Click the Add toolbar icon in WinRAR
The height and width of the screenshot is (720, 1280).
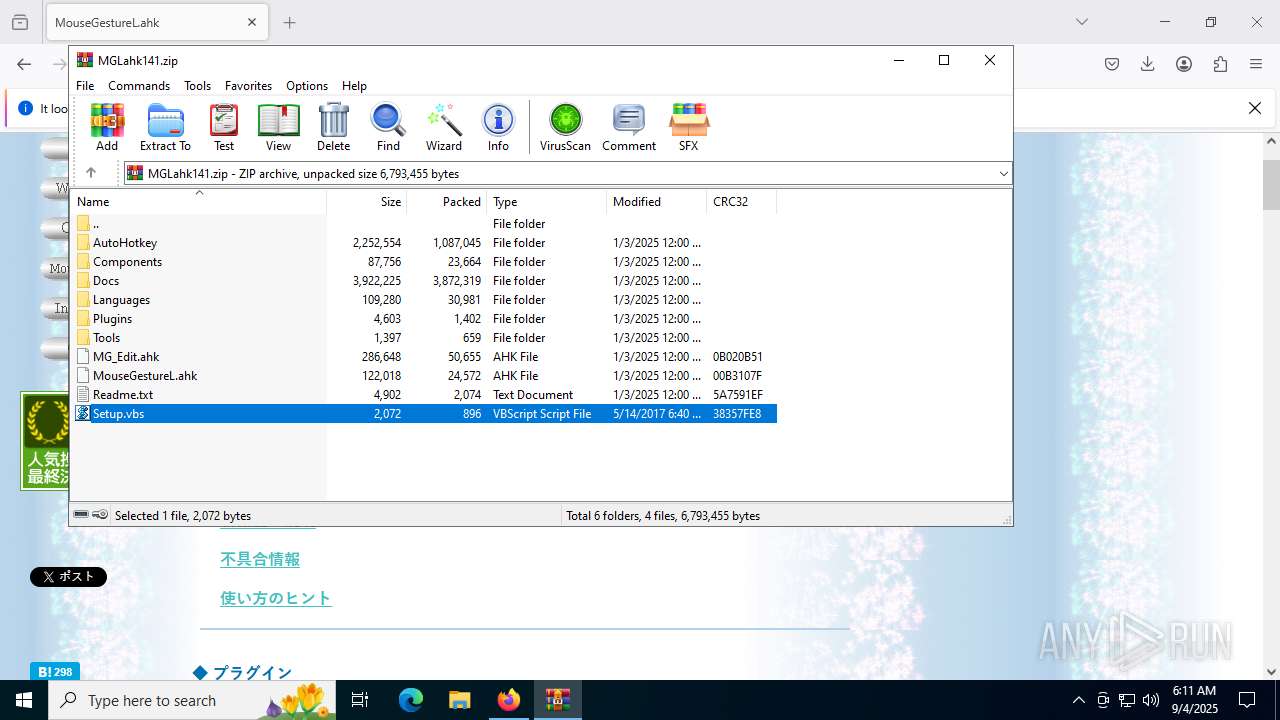pyautogui.click(x=107, y=127)
